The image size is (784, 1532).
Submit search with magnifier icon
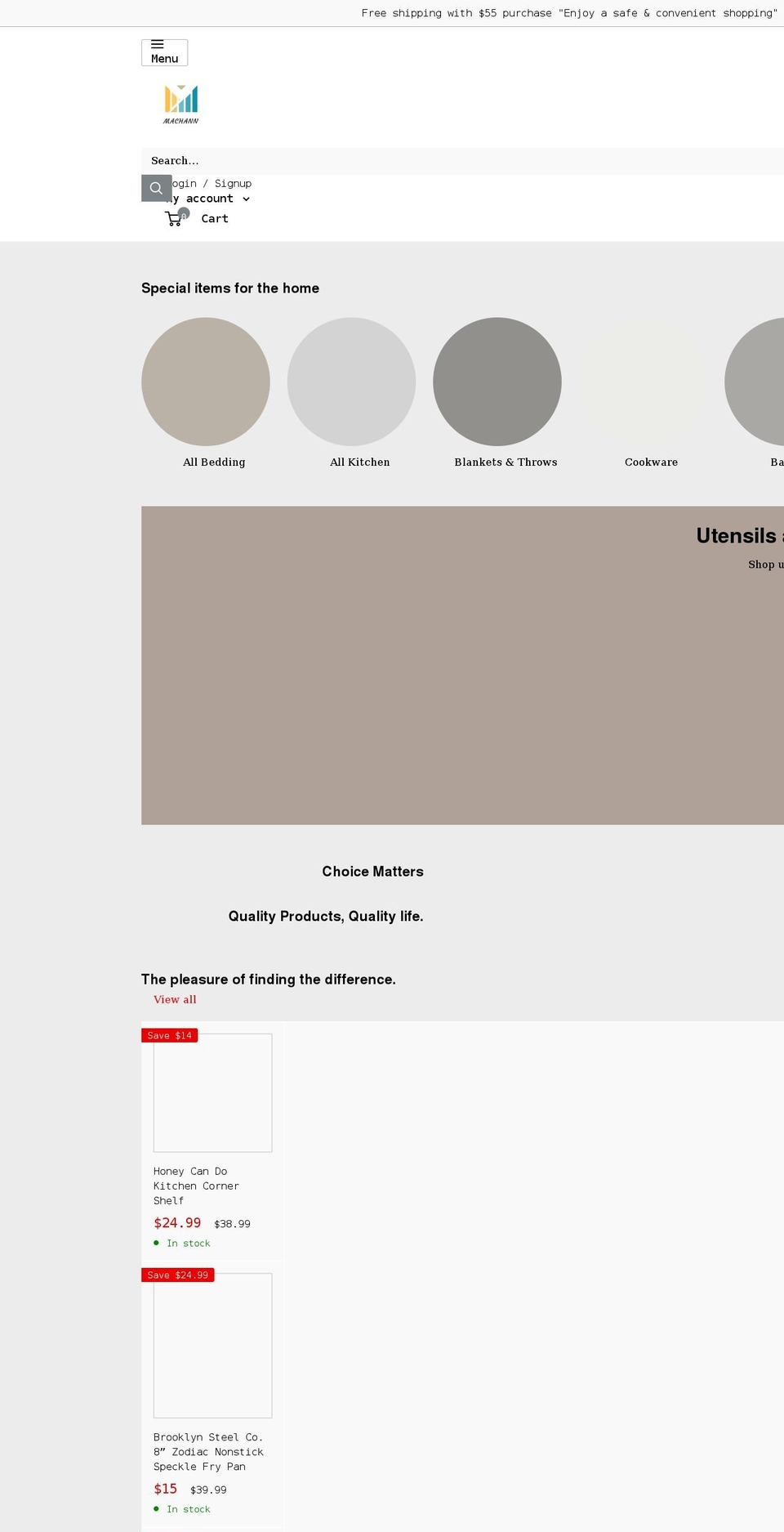pos(156,188)
